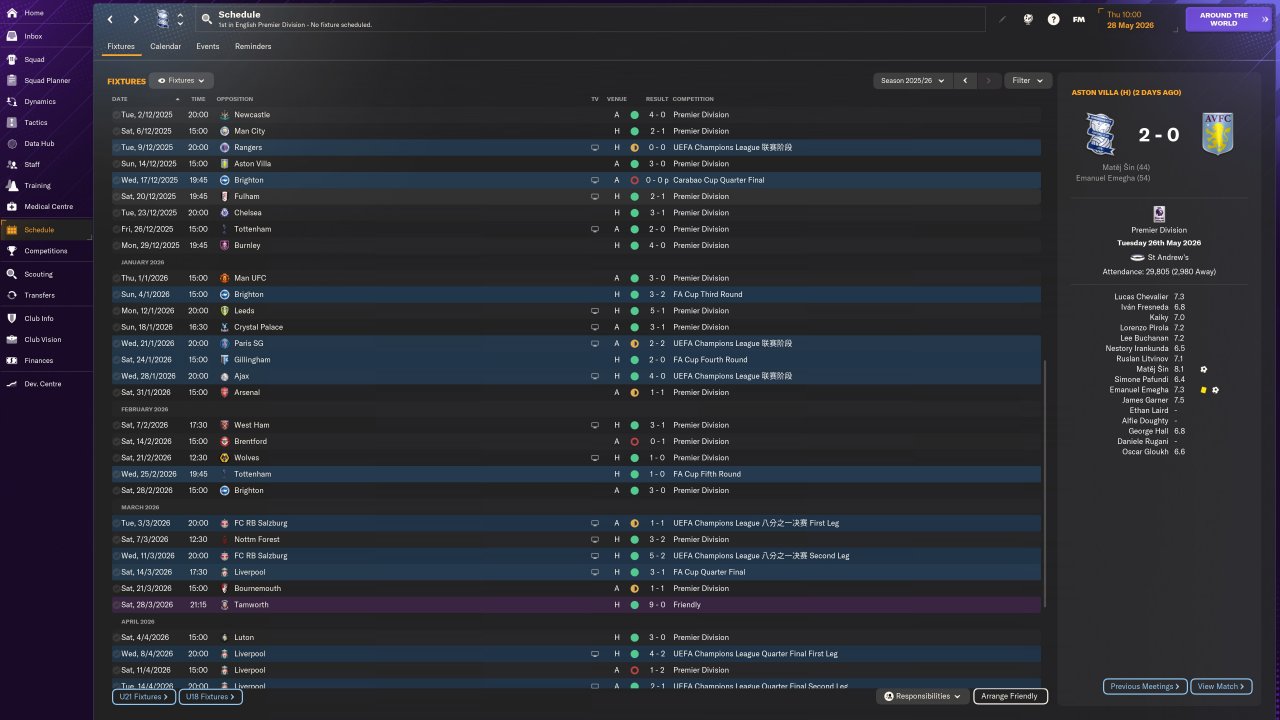The width and height of the screenshot is (1280, 720).
Task: Click the Around the World button
Action: [1228, 19]
